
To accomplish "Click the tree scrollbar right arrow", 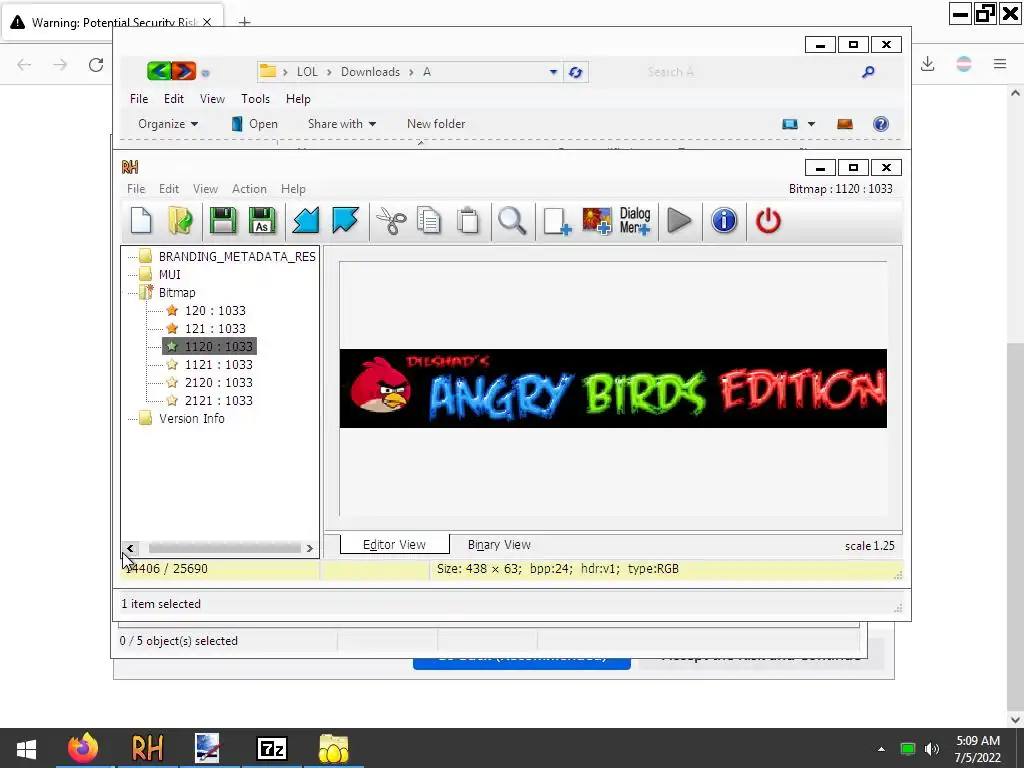I will [x=310, y=548].
